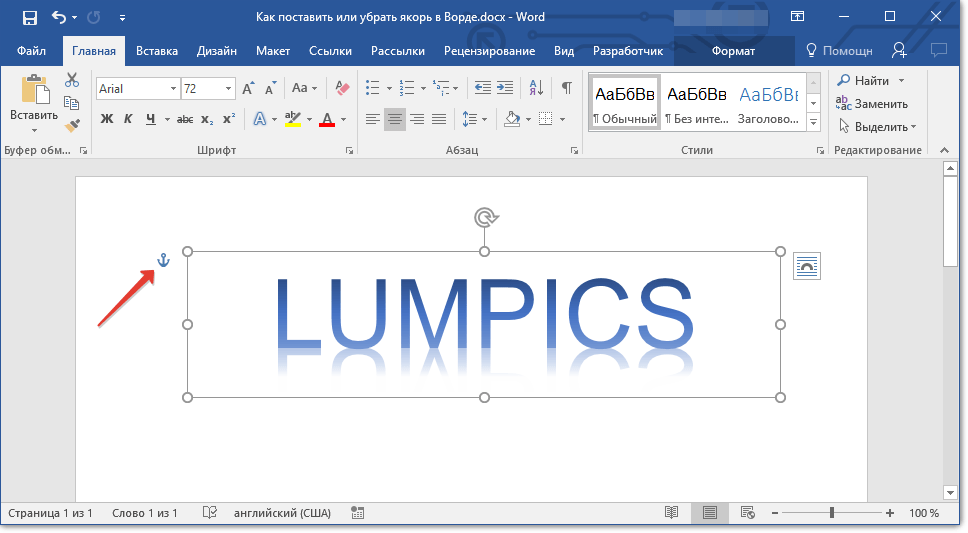Click the zoom slider in status bar

click(832, 513)
